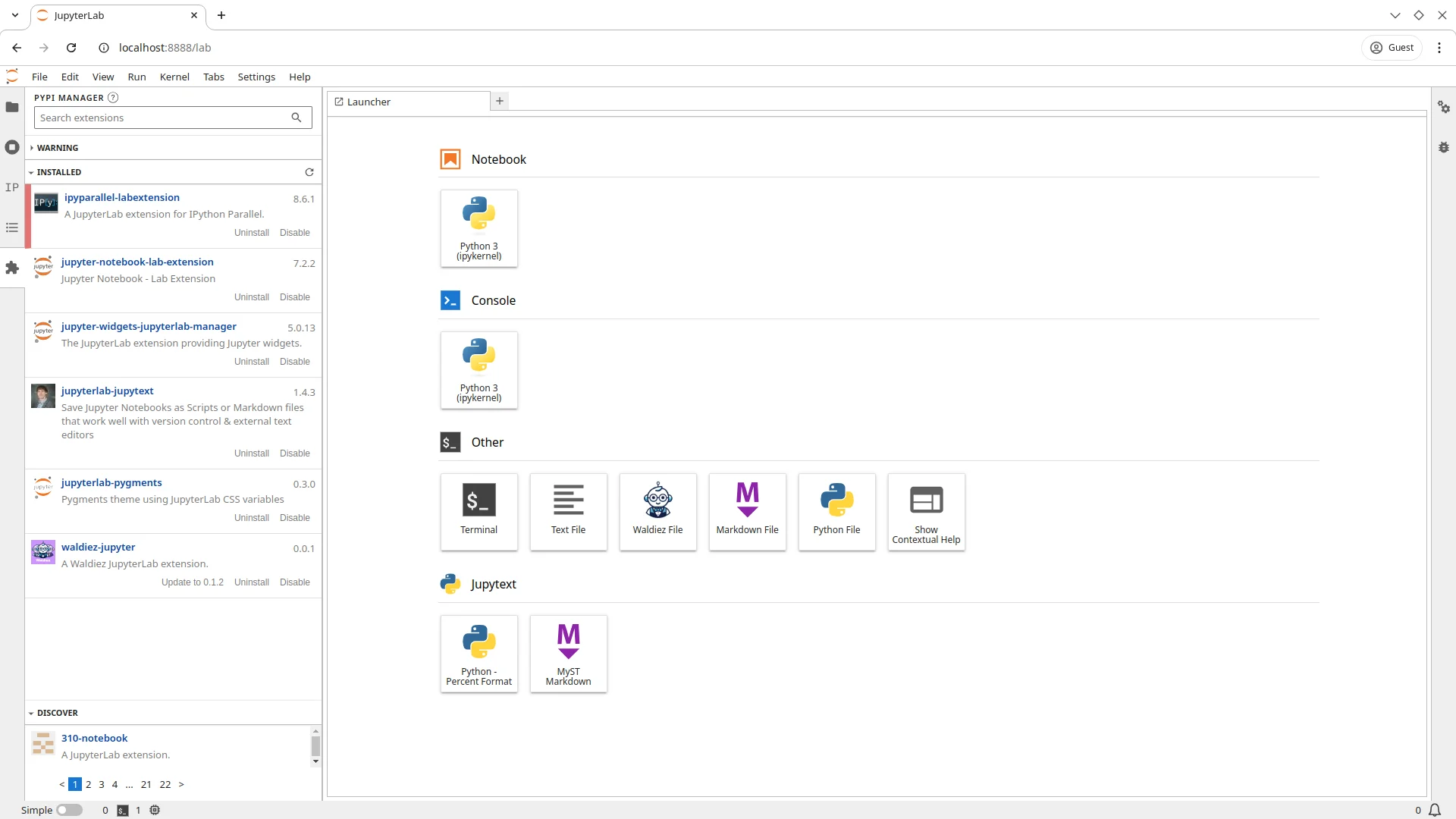This screenshot has width=1456, height=819.
Task: Expand the WARNING section
Action: click(x=57, y=148)
